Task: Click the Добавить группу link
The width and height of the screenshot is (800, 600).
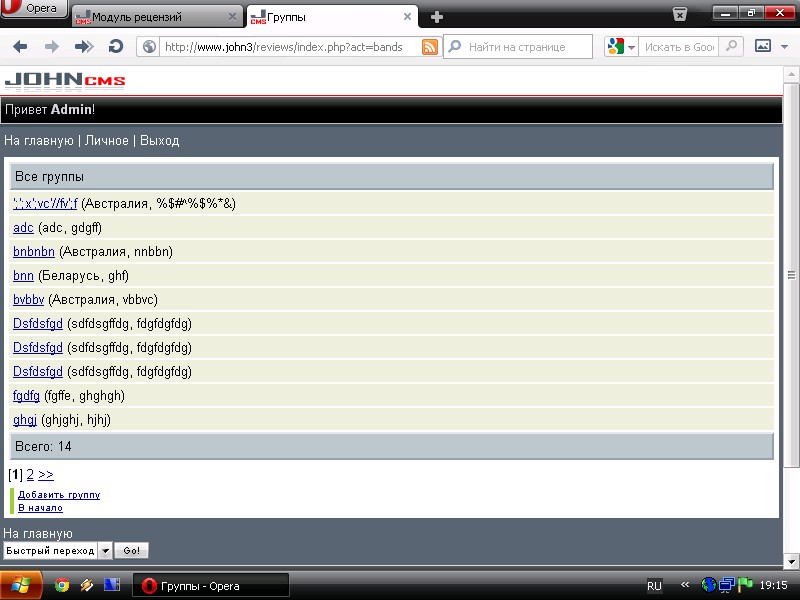Action: (x=59, y=495)
